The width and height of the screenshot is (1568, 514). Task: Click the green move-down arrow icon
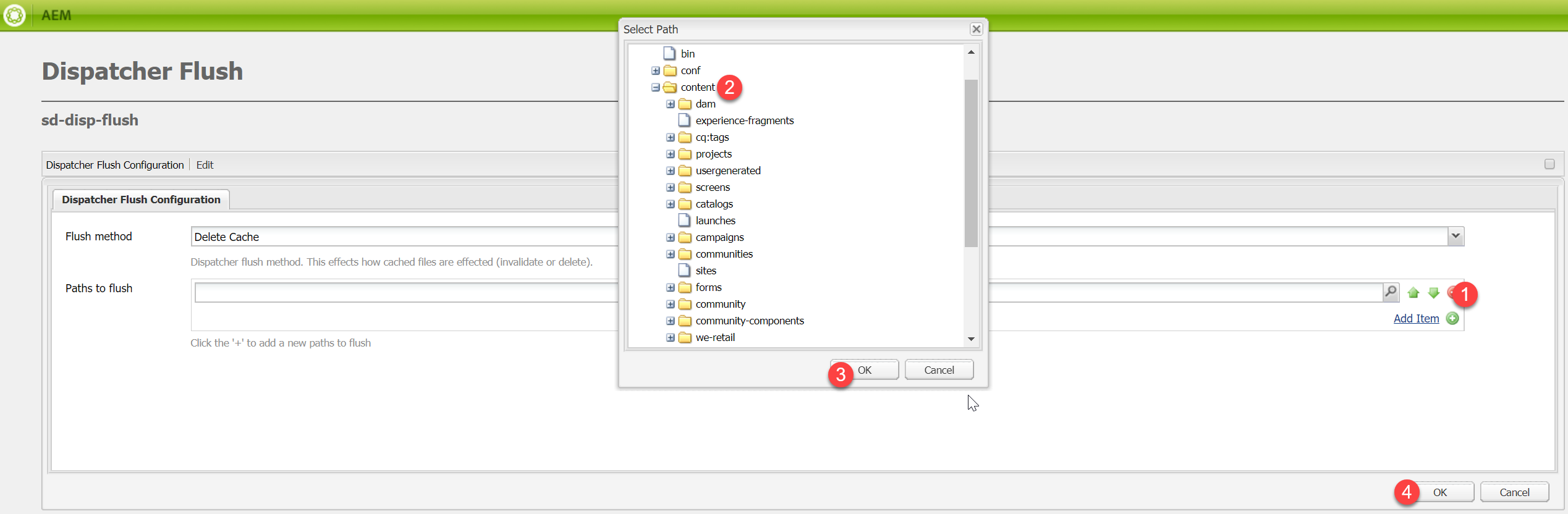tap(1433, 293)
